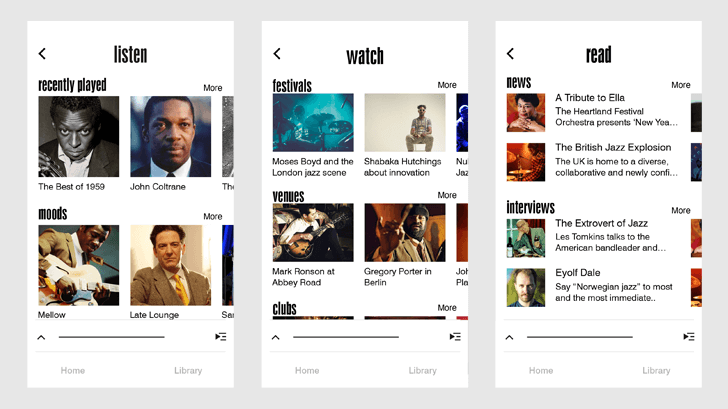Tap the back arrow on watch screen

(x=277, y=54)
